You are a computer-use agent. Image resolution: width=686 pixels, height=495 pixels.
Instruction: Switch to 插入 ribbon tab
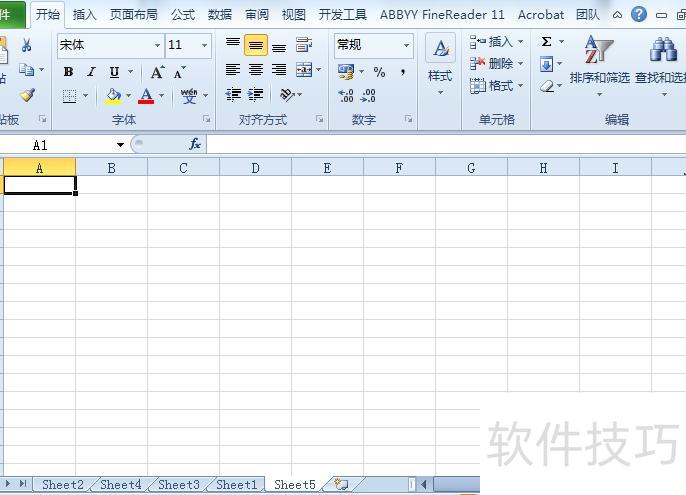tap(84, 15)
